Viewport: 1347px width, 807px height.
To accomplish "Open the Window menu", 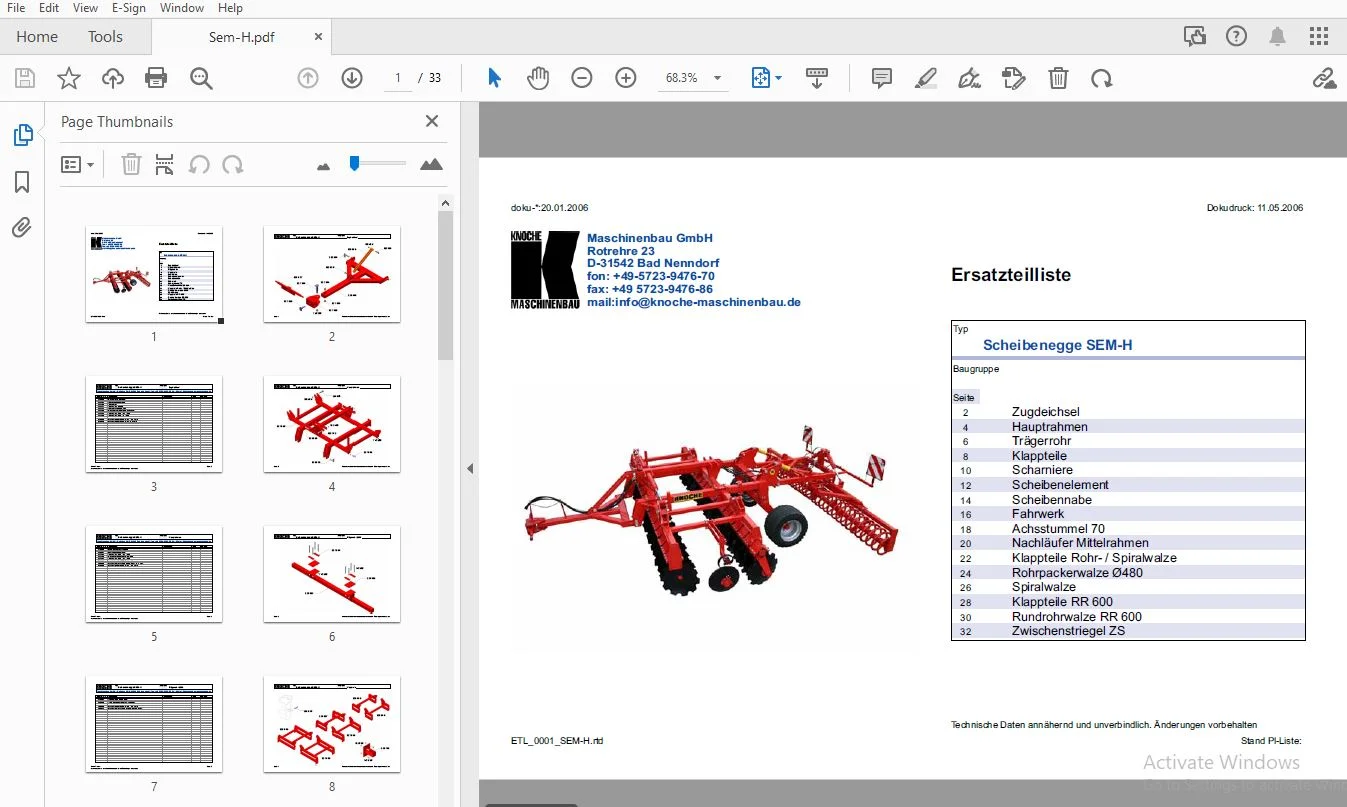I will click(182, 8).
